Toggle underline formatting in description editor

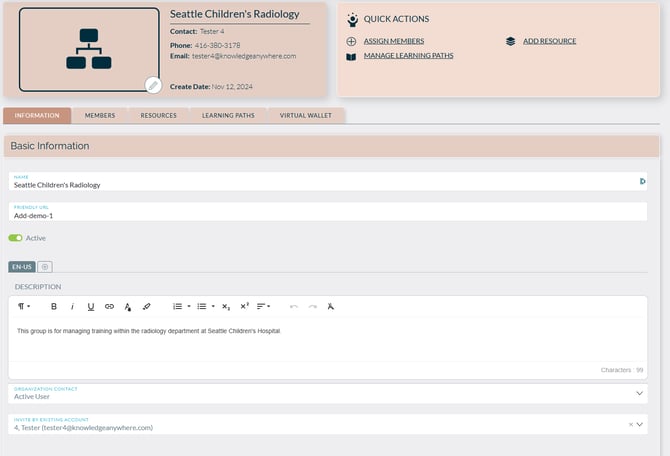pyautogui.click(x=91, y=306)
